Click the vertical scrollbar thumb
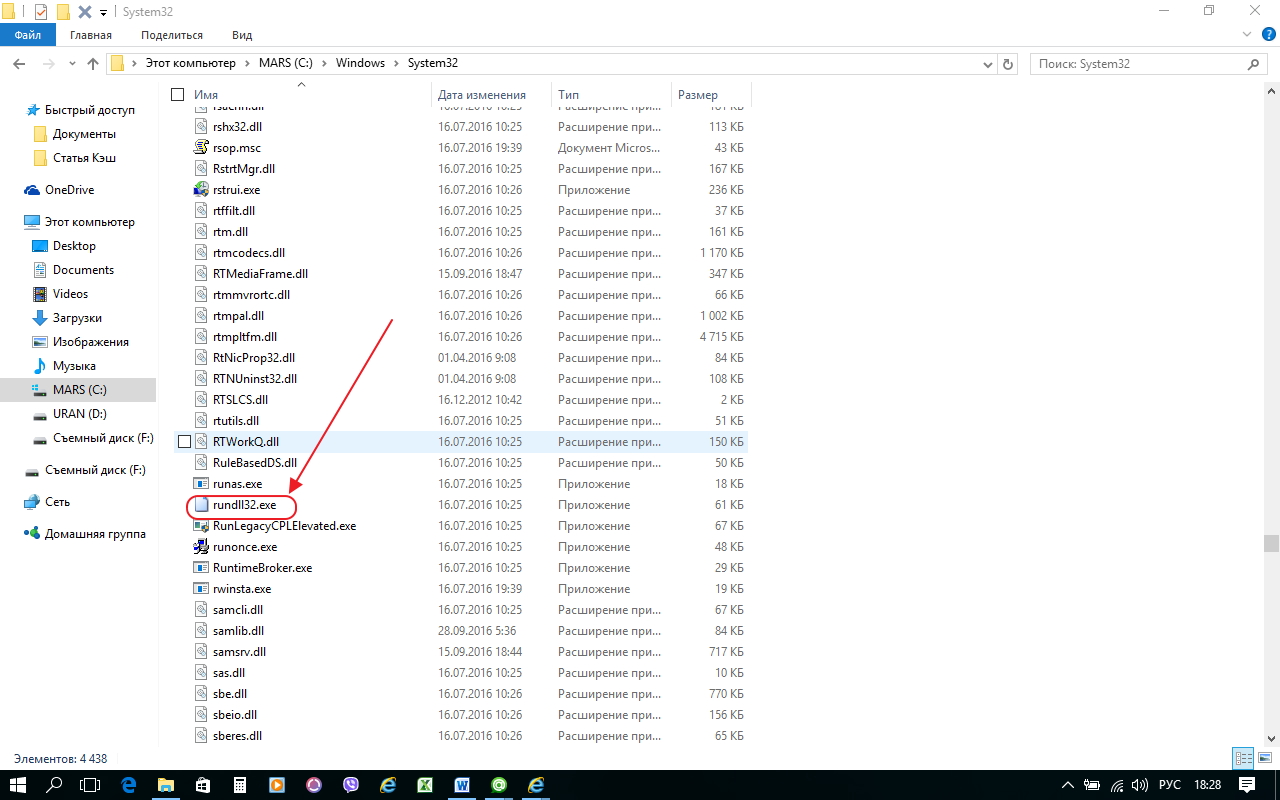 (1272, 543)
